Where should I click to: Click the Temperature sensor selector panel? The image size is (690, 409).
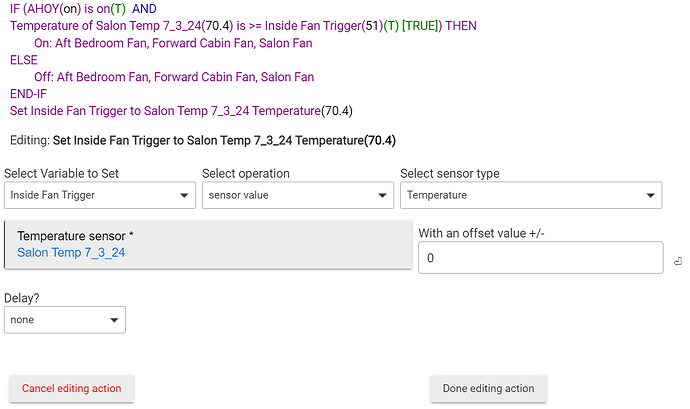coord(208,245)
